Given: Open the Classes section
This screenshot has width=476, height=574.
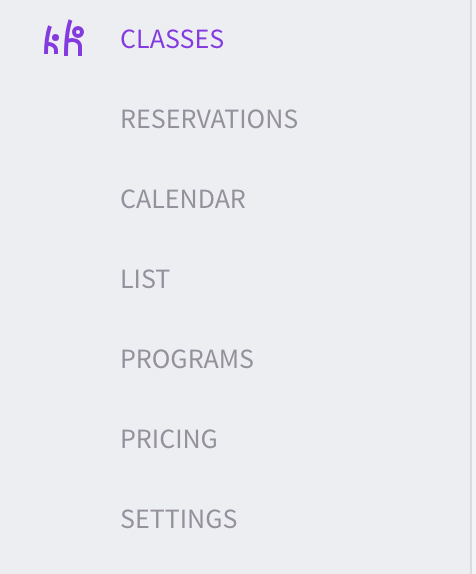Looking at the screenshot, I should click(172, 39).
